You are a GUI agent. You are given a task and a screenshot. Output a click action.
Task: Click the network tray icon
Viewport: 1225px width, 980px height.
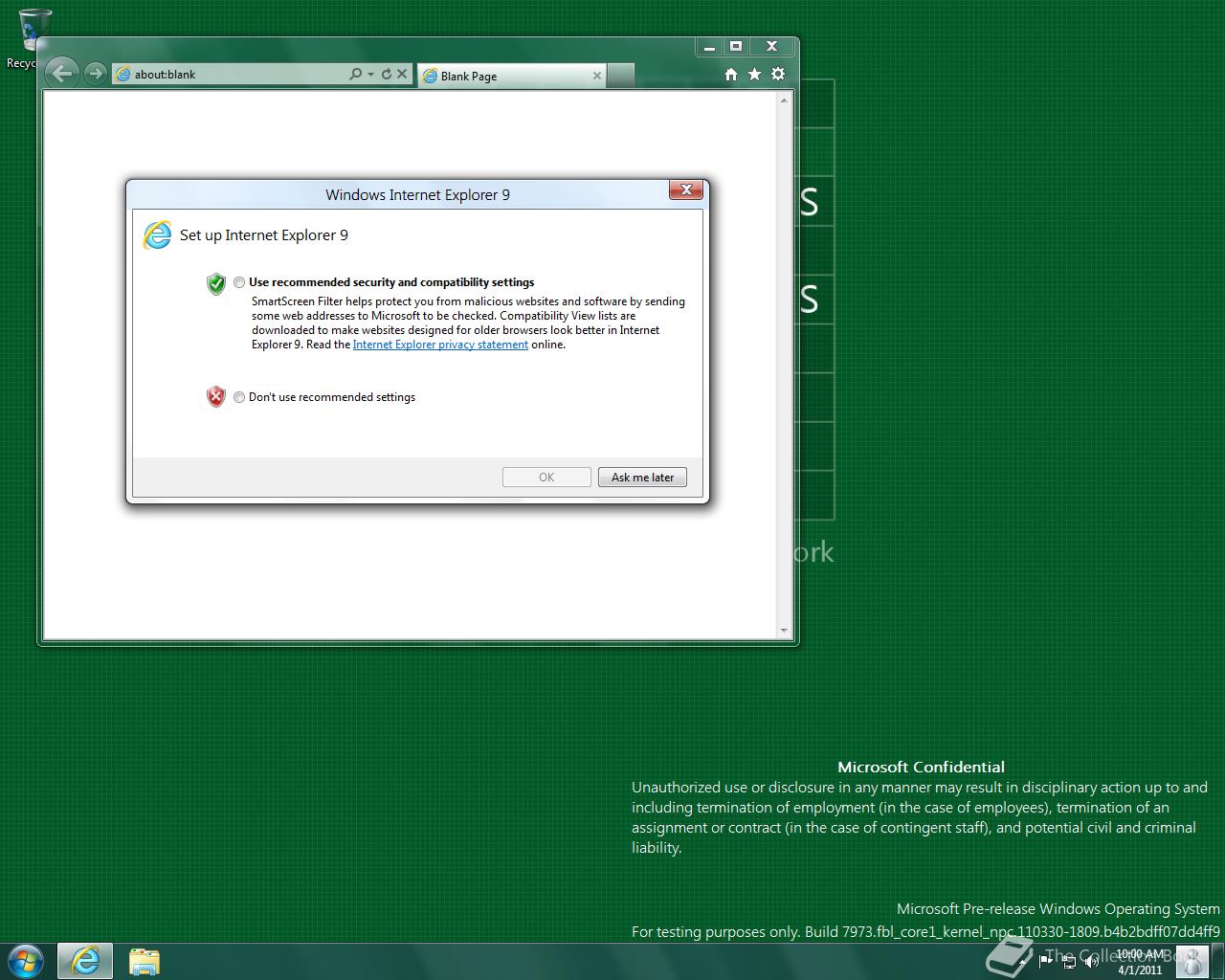pyautogui.click(x=1068, y=962)
